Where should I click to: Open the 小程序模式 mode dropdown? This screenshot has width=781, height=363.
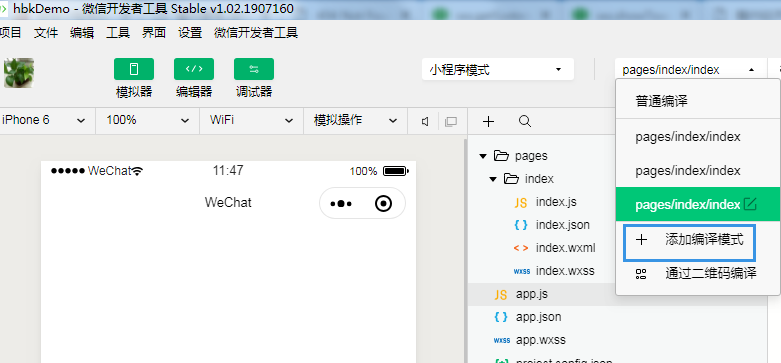click(x=498, y=69)
